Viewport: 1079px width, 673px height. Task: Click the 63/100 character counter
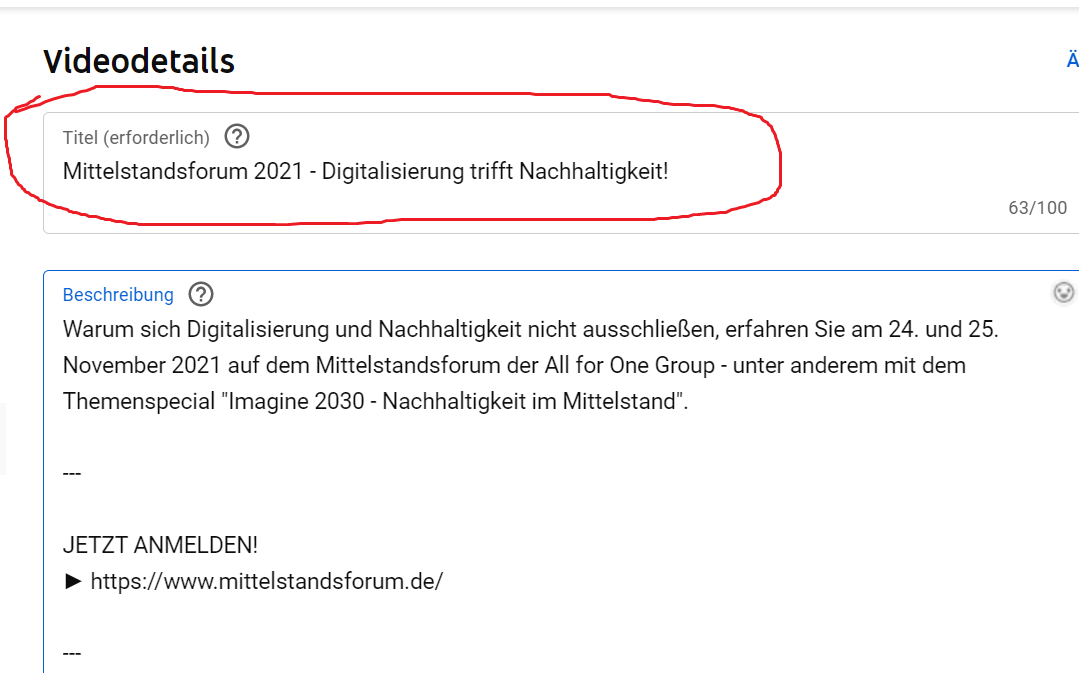[x=1037, y=208]
